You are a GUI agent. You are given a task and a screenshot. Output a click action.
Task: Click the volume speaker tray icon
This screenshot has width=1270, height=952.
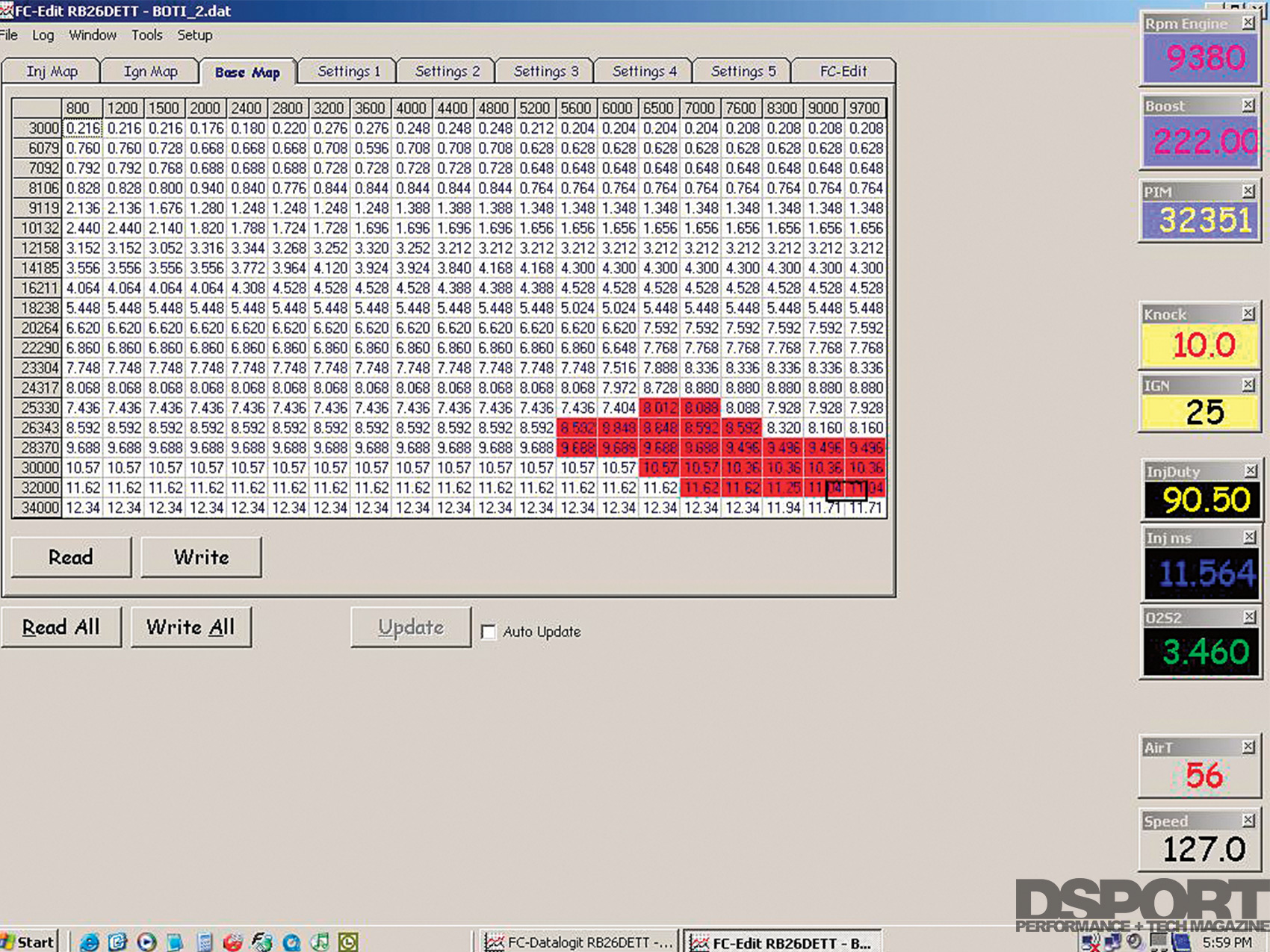point(1136,942)
